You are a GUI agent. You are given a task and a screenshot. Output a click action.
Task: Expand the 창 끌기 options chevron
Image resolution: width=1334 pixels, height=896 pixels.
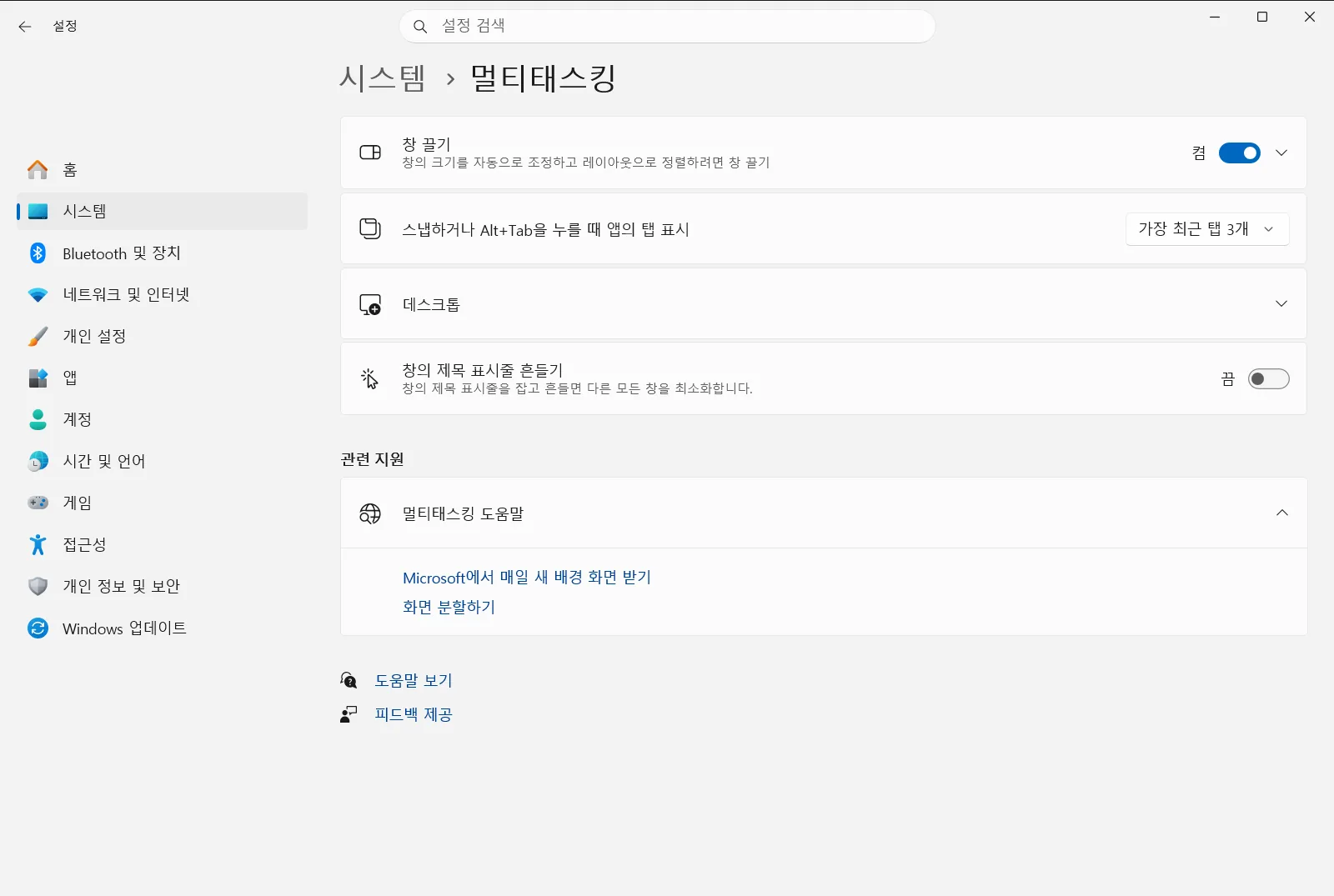click(x=1281, y=153)
